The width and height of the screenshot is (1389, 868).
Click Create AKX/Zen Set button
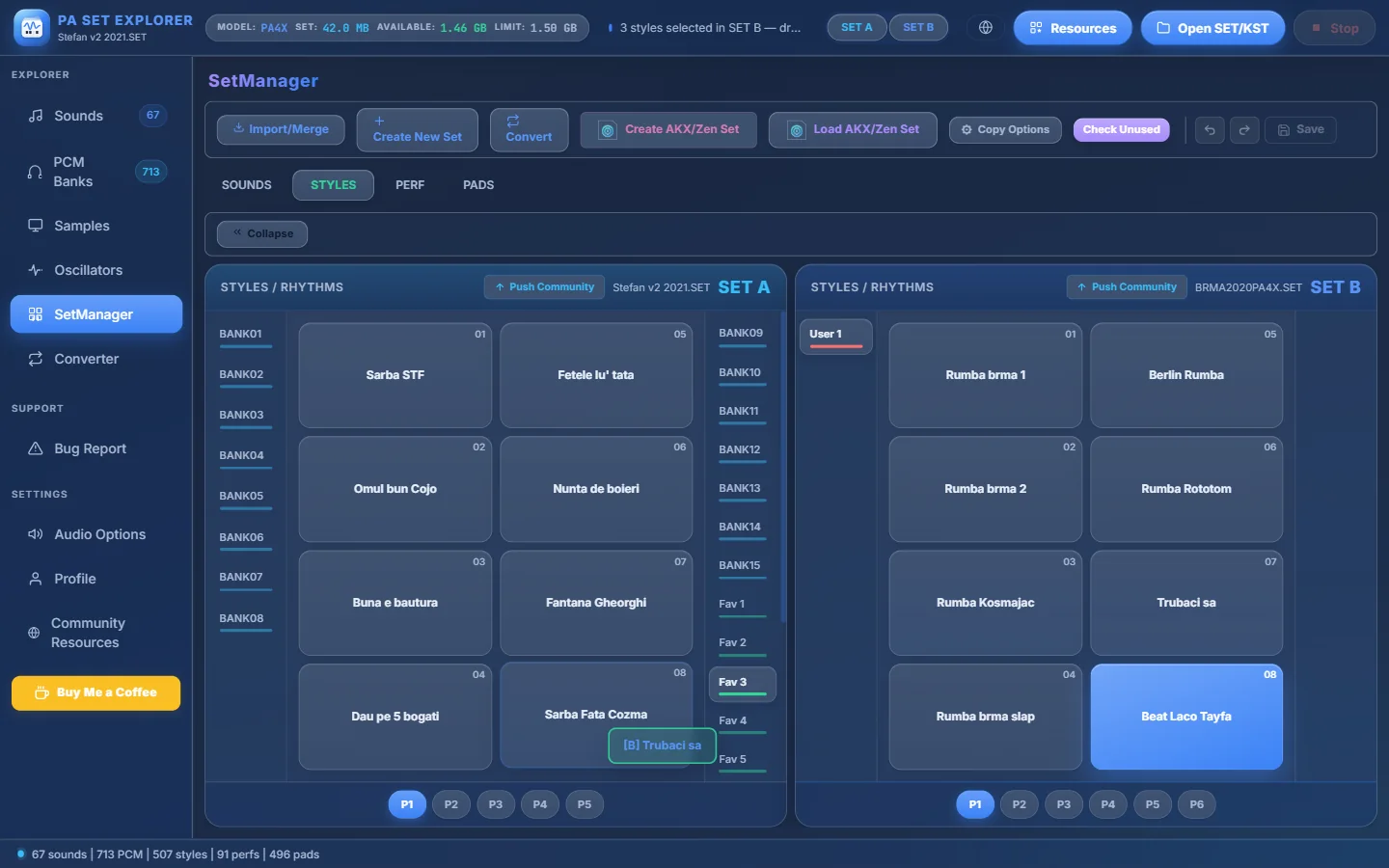pos(668,130)
